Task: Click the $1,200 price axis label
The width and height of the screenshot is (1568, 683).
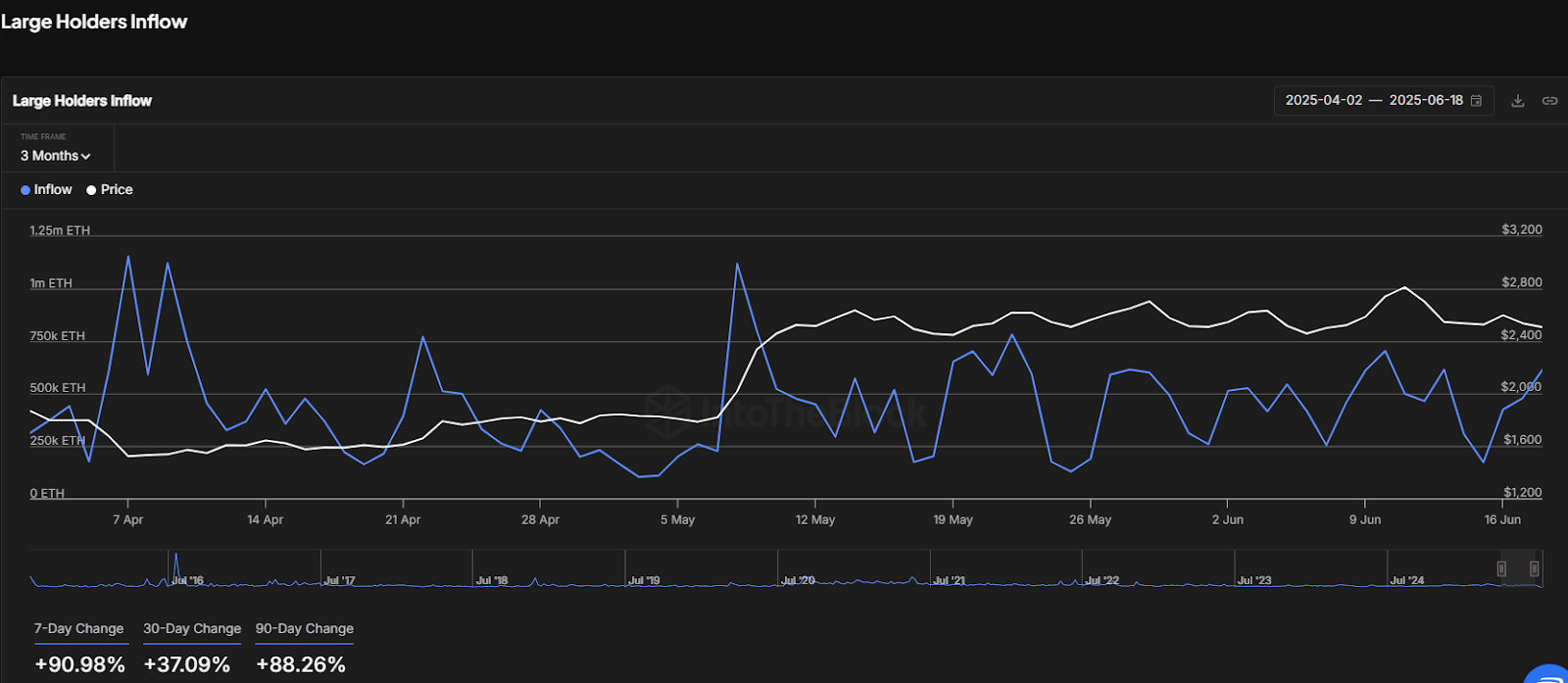Action: (x=1523, y=493)
